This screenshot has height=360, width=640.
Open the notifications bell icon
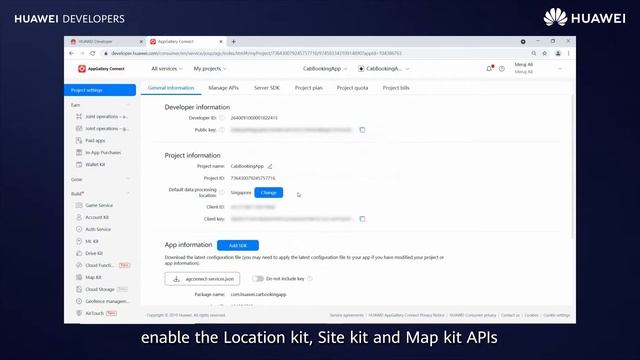pos(489,69)
